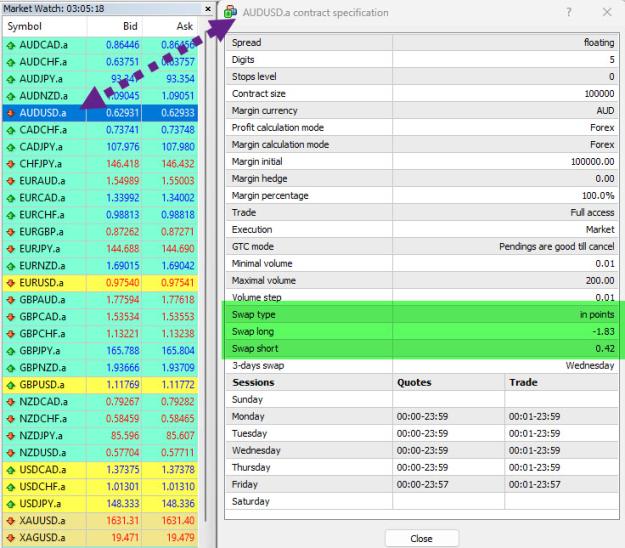The width and height of the screenshot is (625, 548).
Task: Click the Profit calculation mode row
Action: click(x=422, y=128)
